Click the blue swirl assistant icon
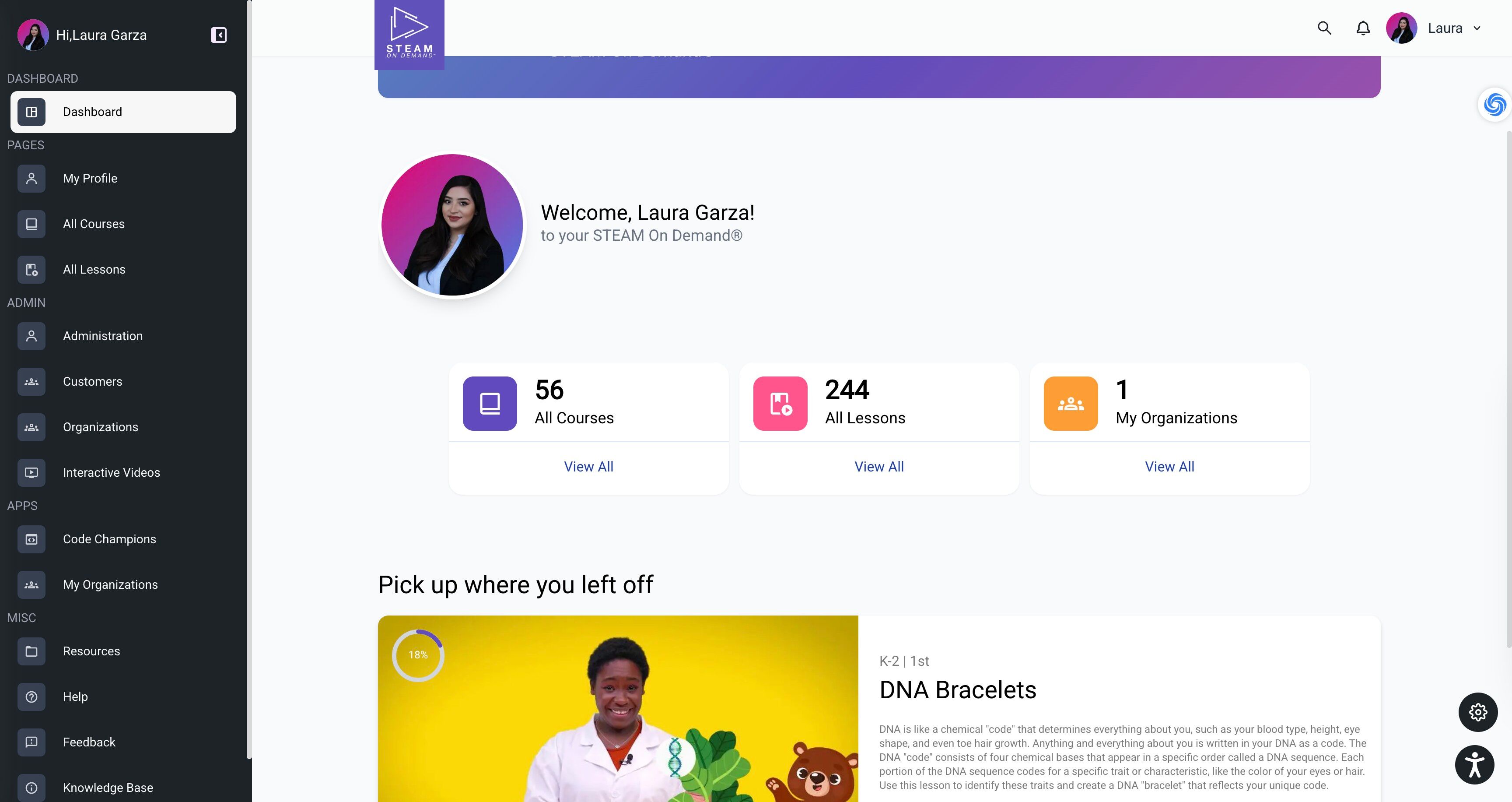Image resolution: width=1512 pixels, height=802 pixels. click(1494, 105)
